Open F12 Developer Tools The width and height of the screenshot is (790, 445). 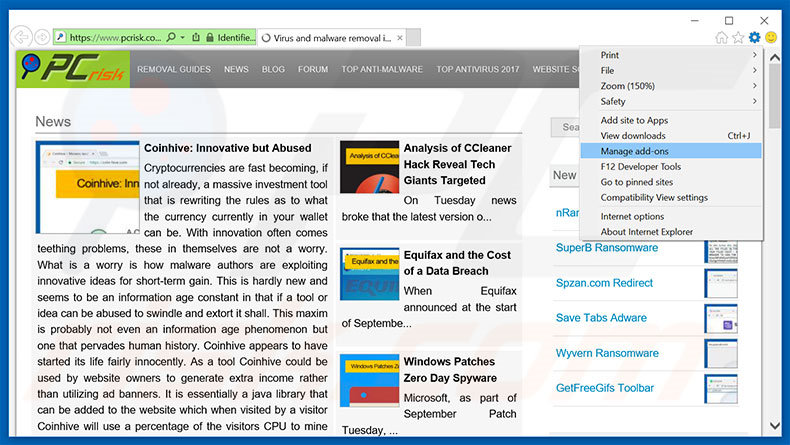(671, 166)
